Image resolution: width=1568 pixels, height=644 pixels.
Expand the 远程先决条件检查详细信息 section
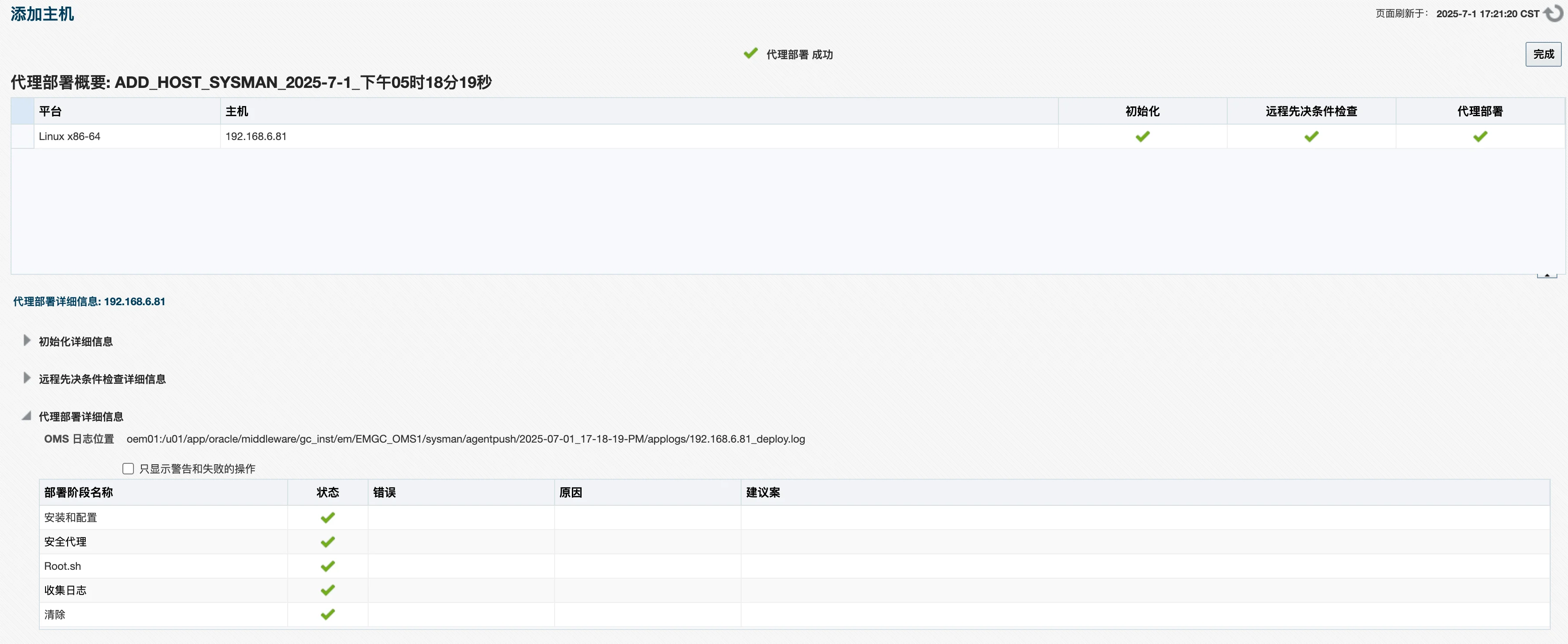27,378
